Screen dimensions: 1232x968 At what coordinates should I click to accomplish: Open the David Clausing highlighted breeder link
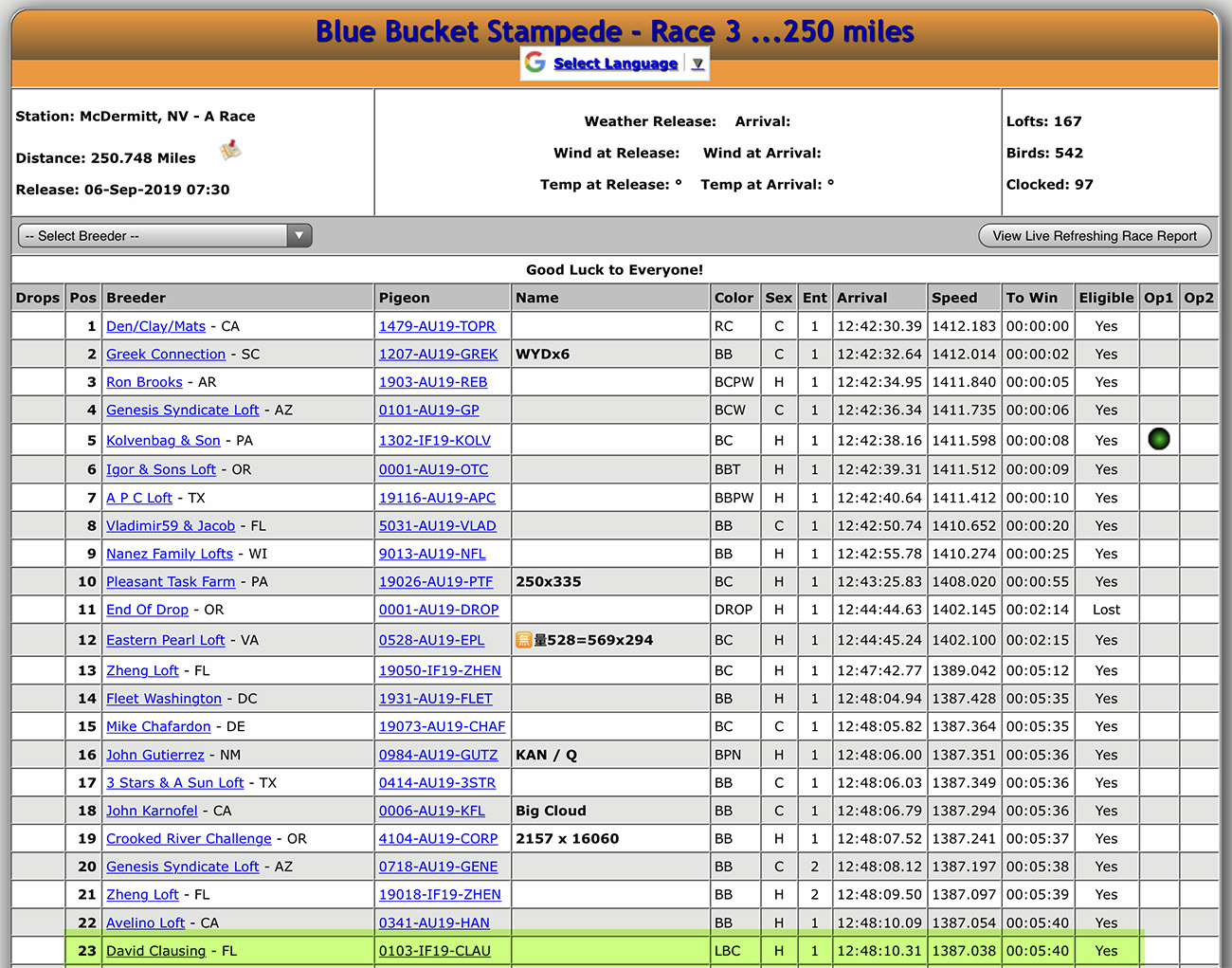(155, 951)
